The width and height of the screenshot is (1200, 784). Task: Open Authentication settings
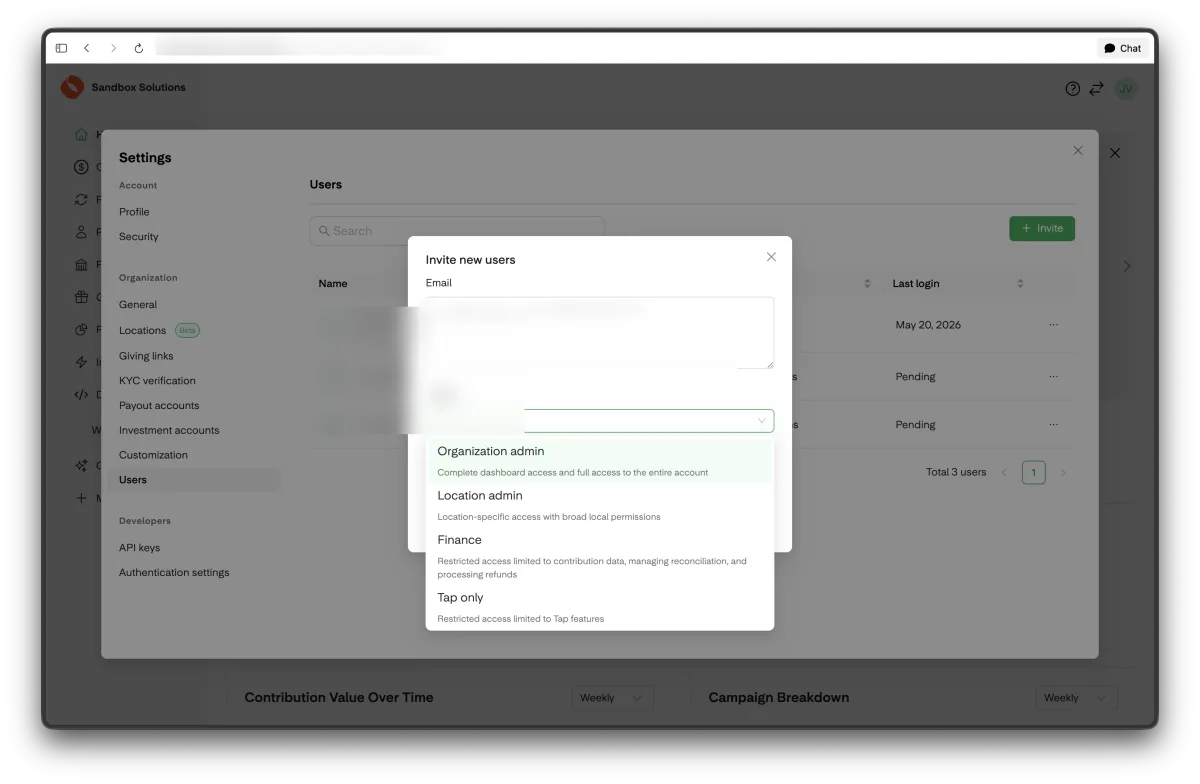point(174,573)
